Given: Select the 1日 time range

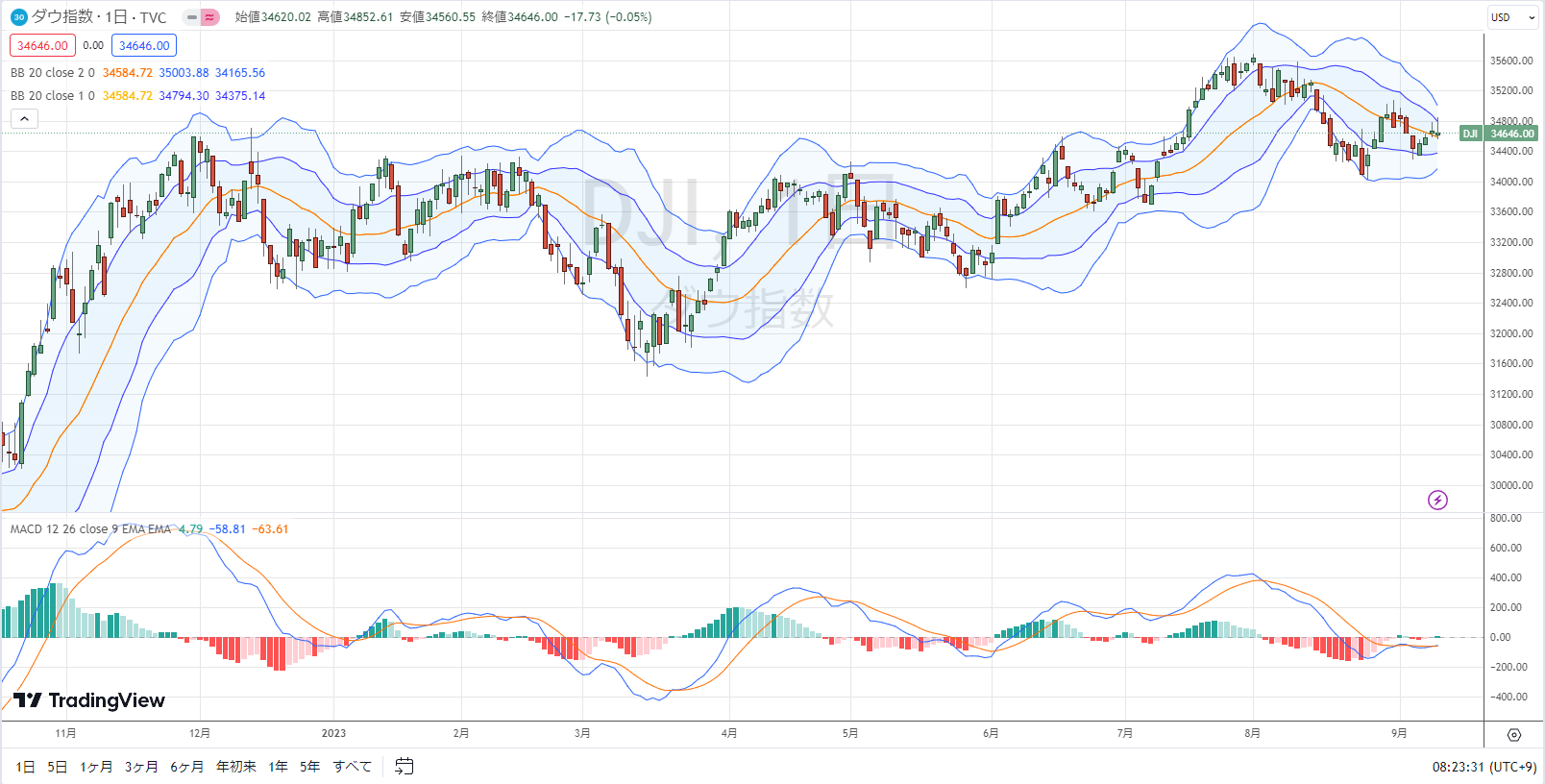Looking at the screenshot, I should pyautogui.click(x=25, y=767).
